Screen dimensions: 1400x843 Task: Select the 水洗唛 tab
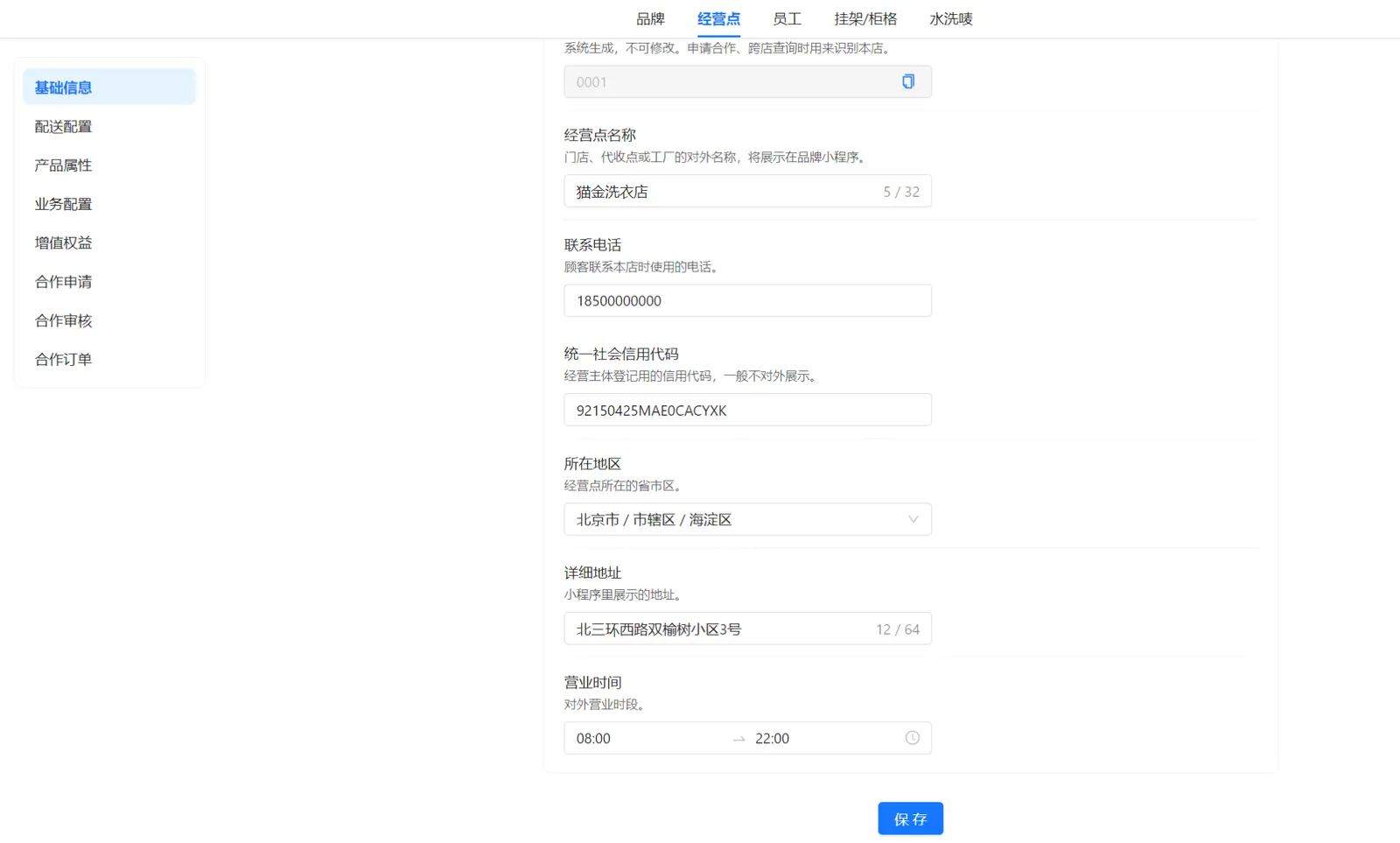950,18
